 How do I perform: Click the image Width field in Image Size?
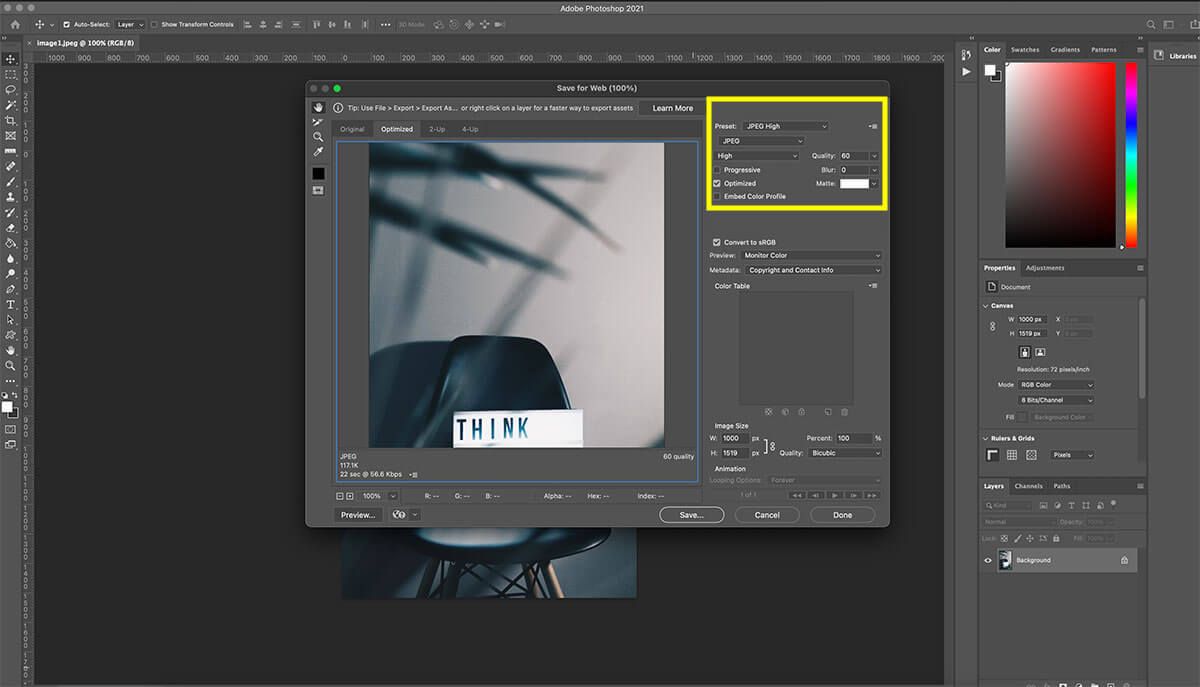click(x=735, y=438)
